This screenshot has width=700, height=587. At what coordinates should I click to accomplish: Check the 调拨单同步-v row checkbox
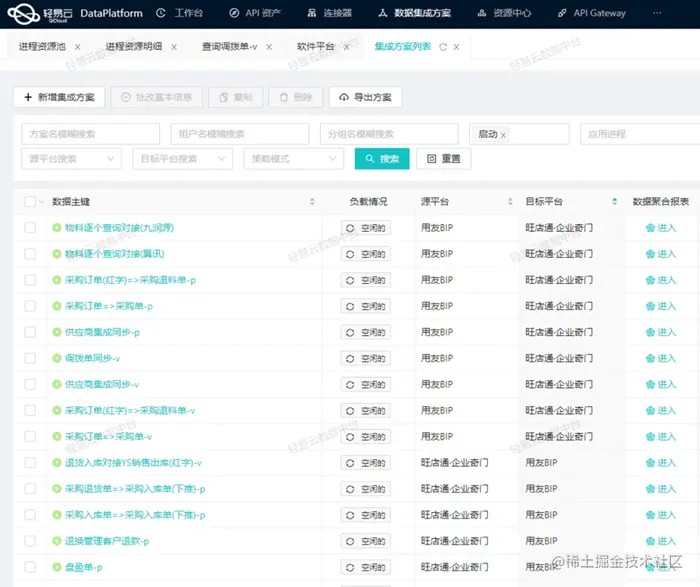pyautogui.click(x=30, y=358)
